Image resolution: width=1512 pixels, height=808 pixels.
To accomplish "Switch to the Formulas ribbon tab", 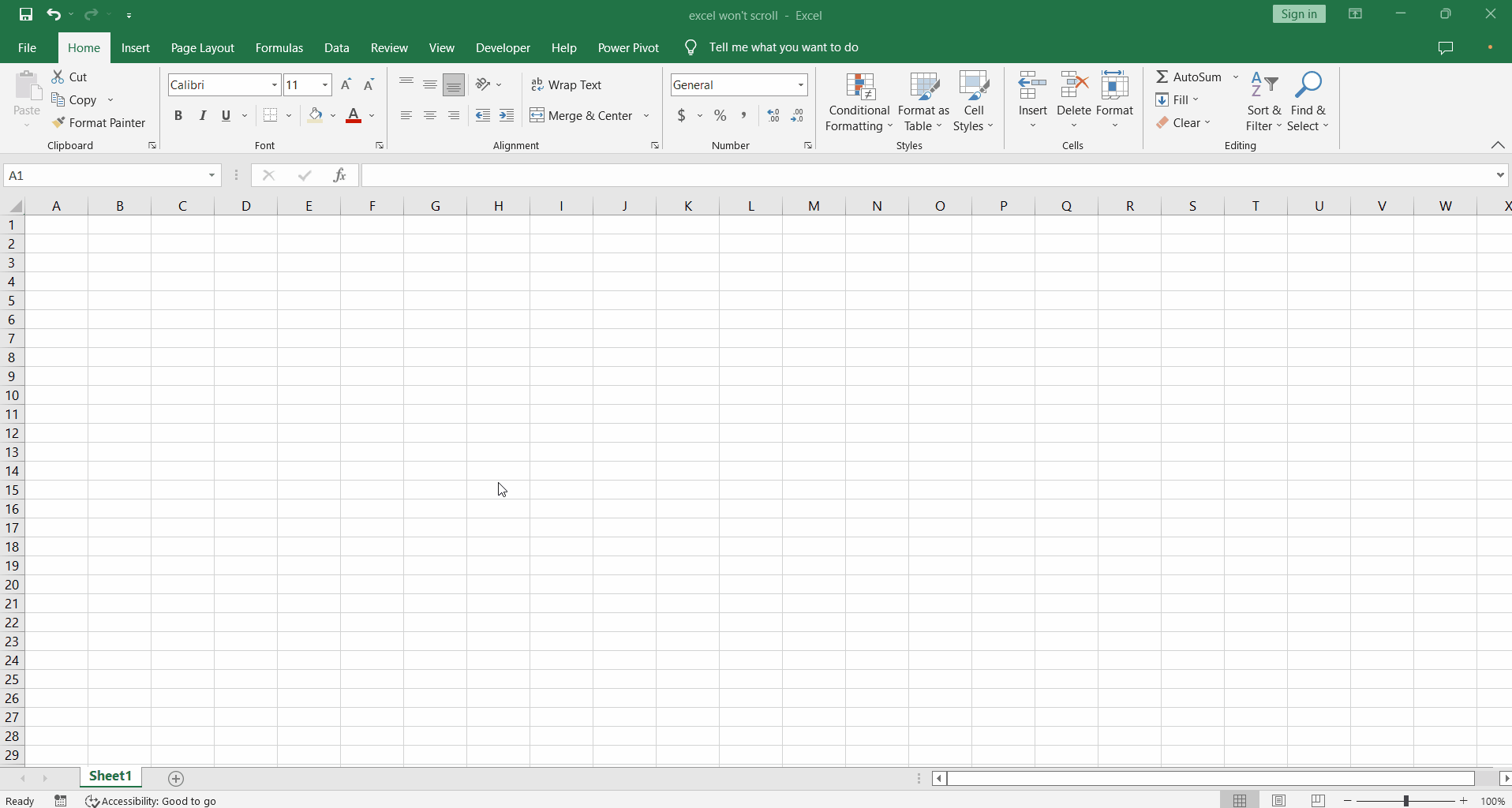I will pyautogui.click(x=279, y=47).
